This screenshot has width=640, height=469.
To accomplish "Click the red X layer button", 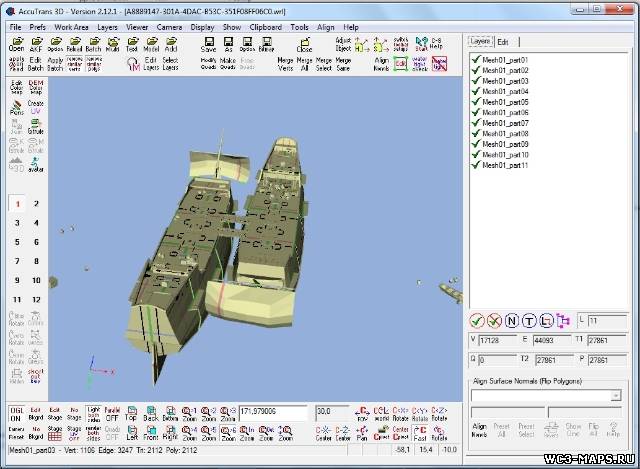I will 496,320.
